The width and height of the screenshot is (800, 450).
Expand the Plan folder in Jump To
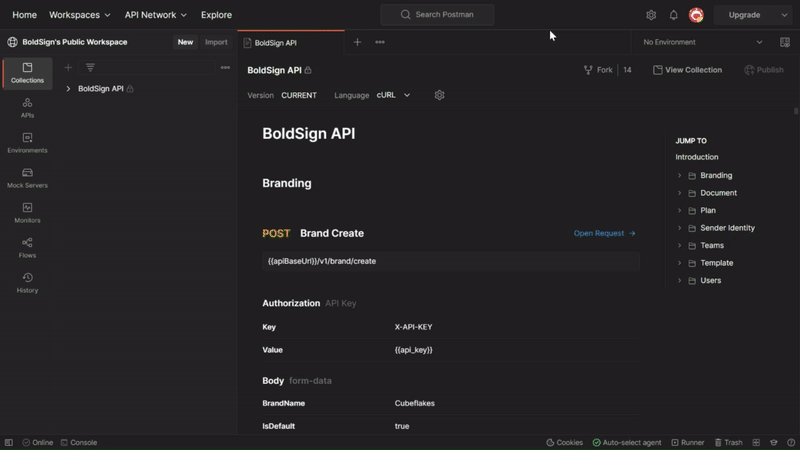679,210
